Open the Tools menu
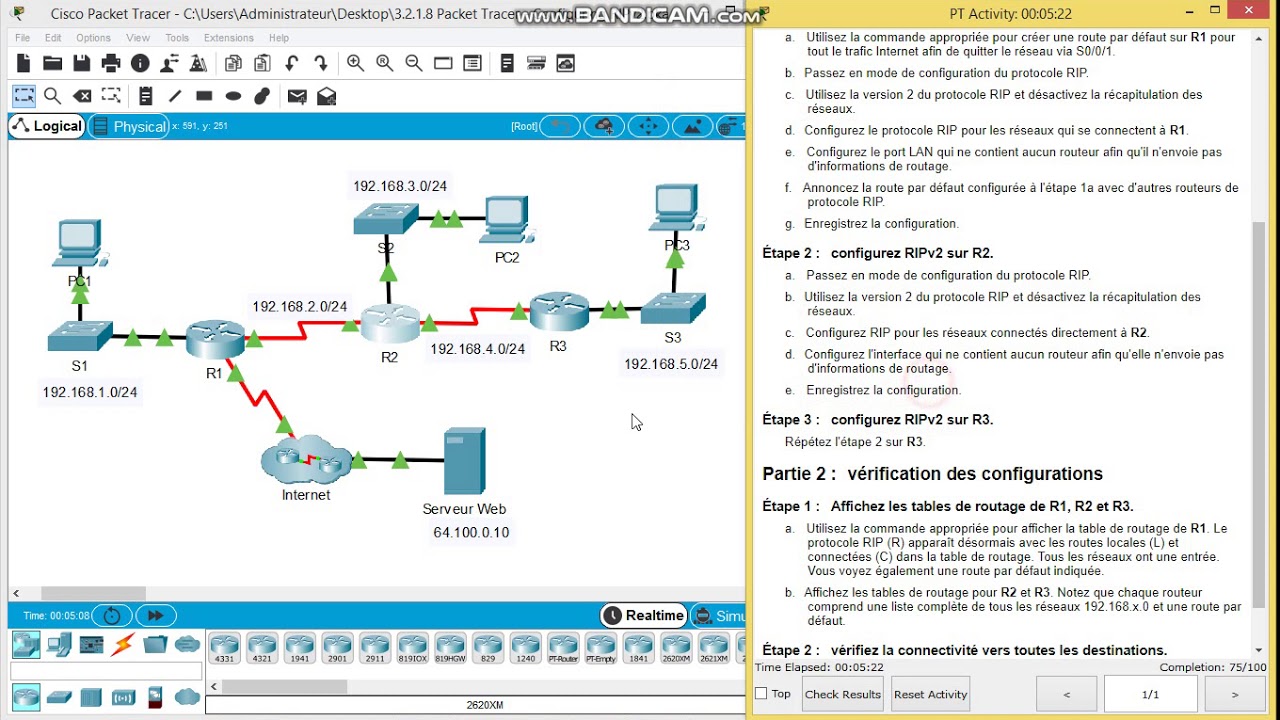This screenshot has width=1280, height=720. 177,38
